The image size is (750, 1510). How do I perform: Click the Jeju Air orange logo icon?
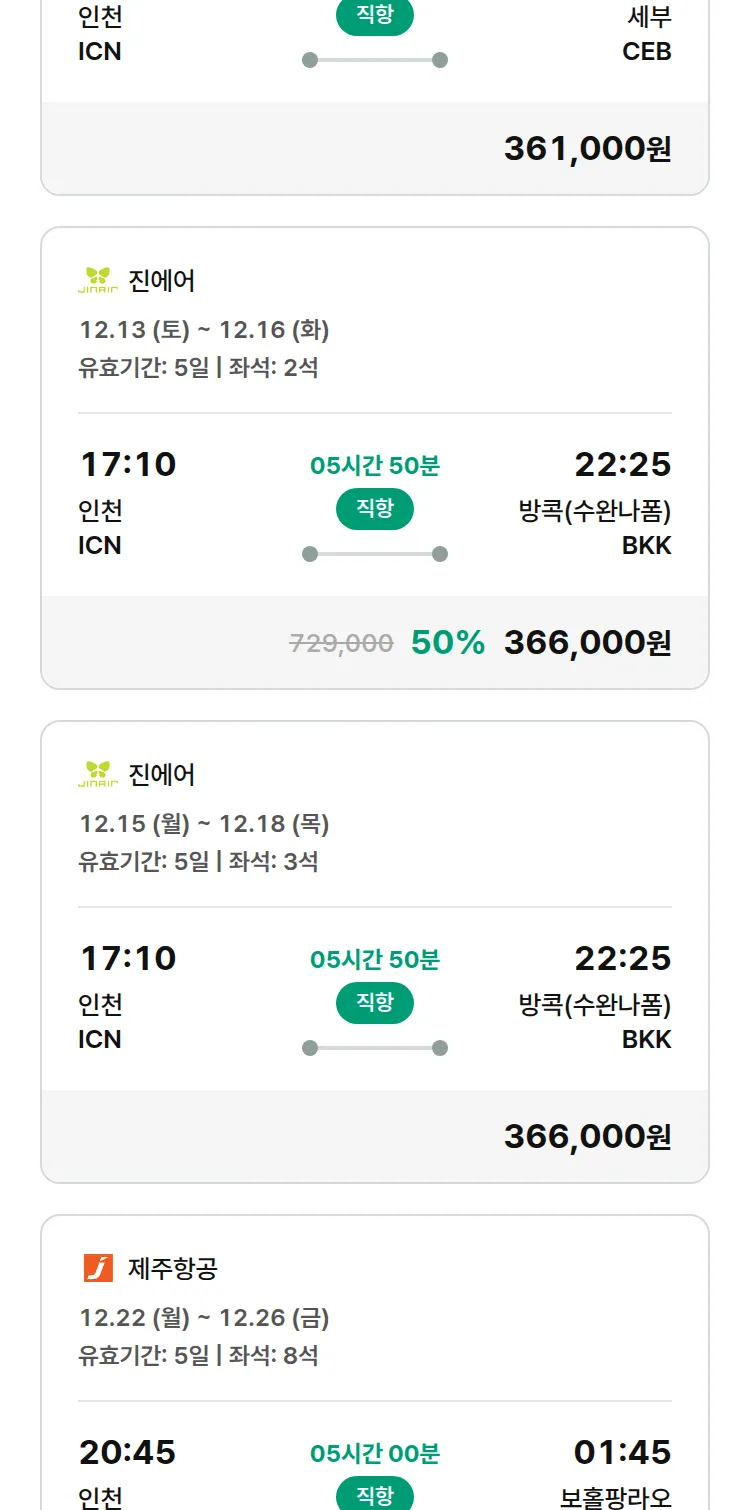point(98,1268)
